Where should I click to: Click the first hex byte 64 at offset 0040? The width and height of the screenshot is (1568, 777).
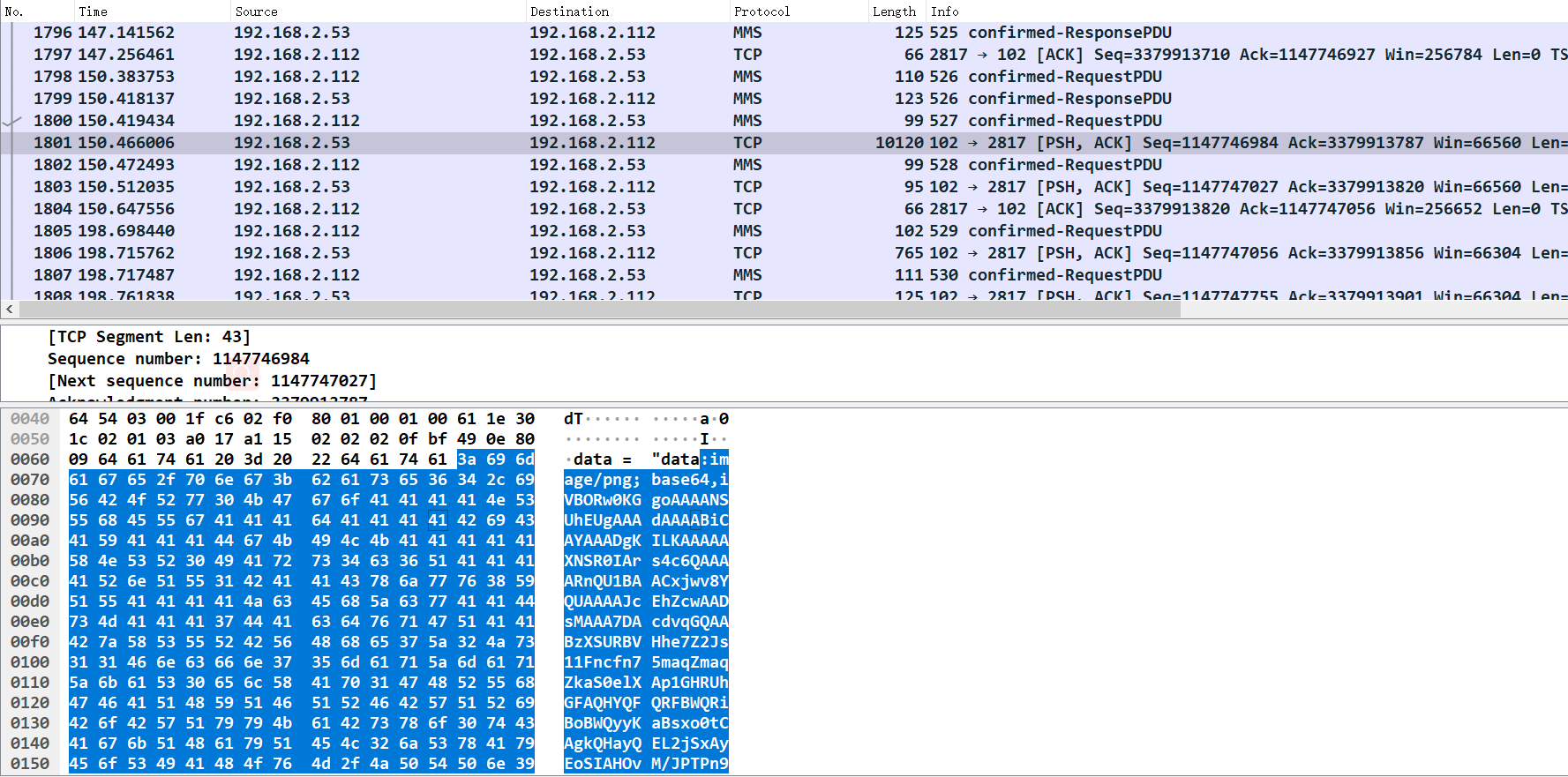tap(79, 419)
